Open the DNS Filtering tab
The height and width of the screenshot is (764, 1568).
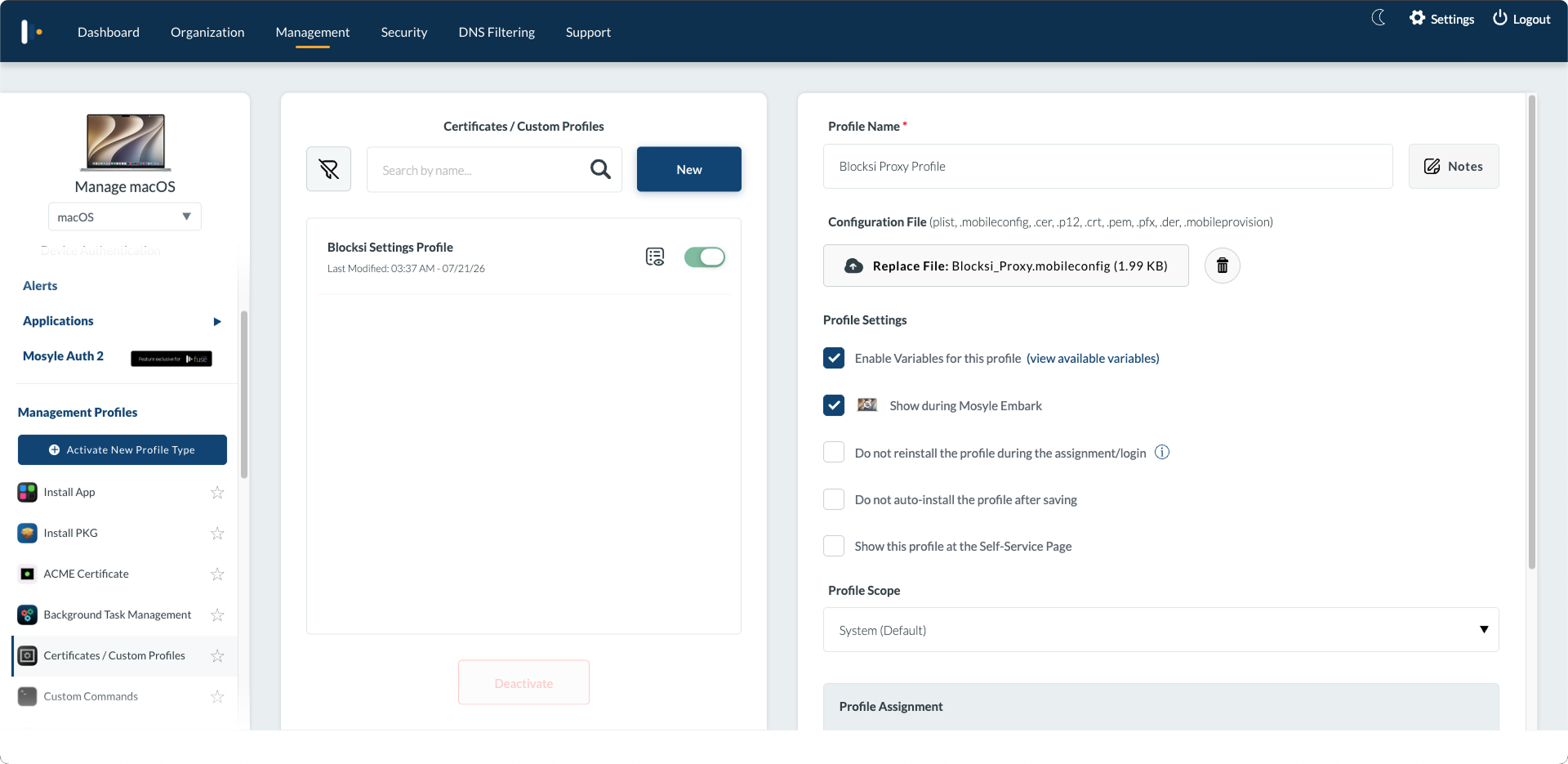497,32
